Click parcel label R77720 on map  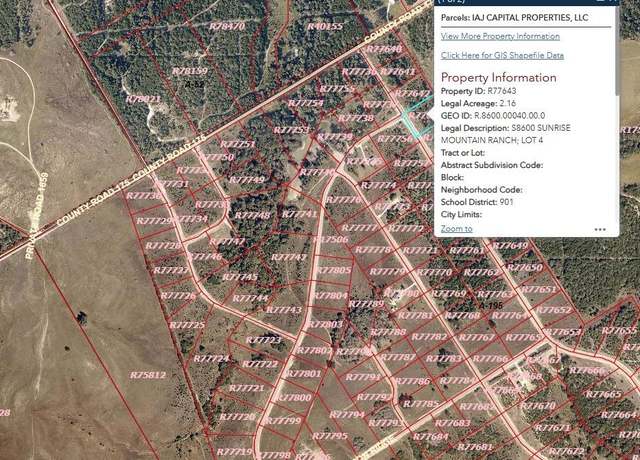(x=237, y=417)
